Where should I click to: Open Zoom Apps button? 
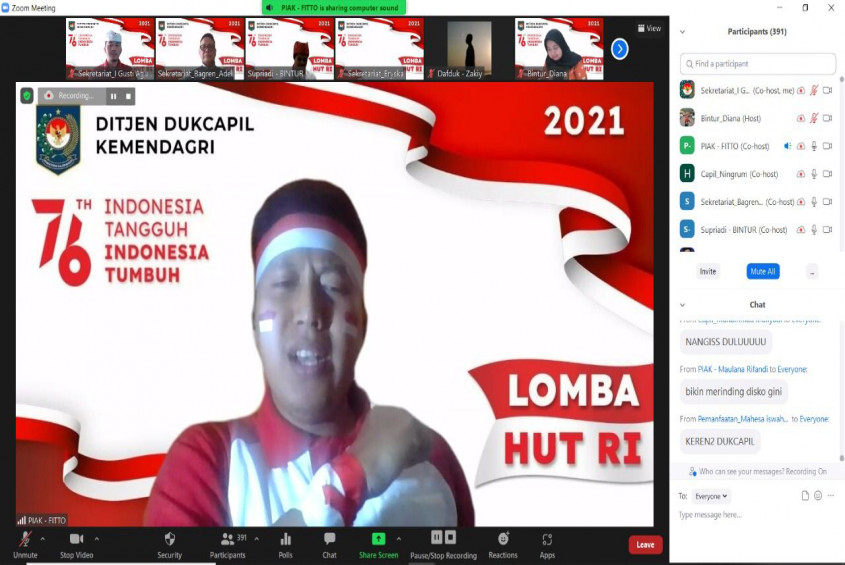547,545
